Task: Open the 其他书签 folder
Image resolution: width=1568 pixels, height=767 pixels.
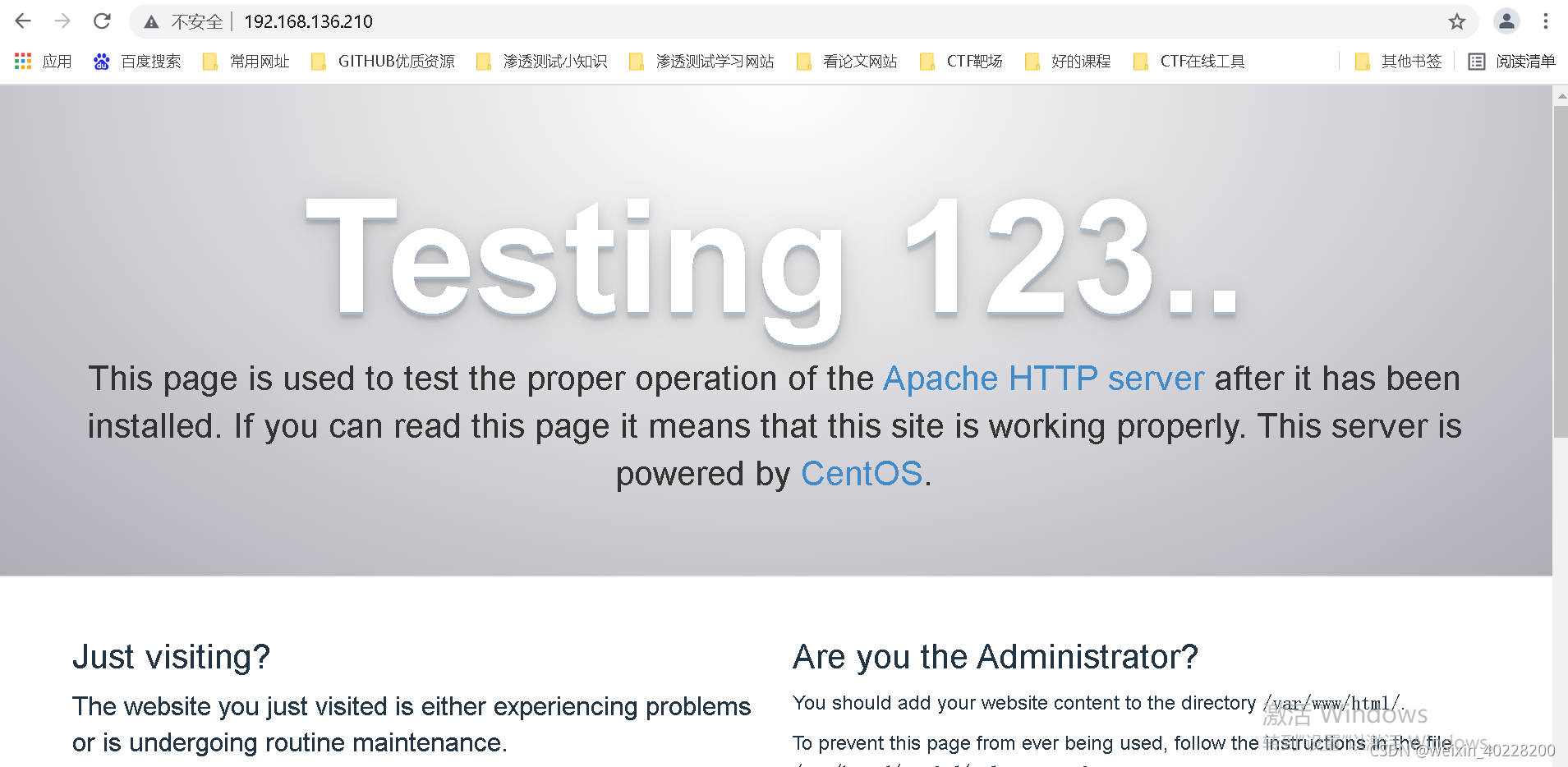Action: click(1399, 62)
